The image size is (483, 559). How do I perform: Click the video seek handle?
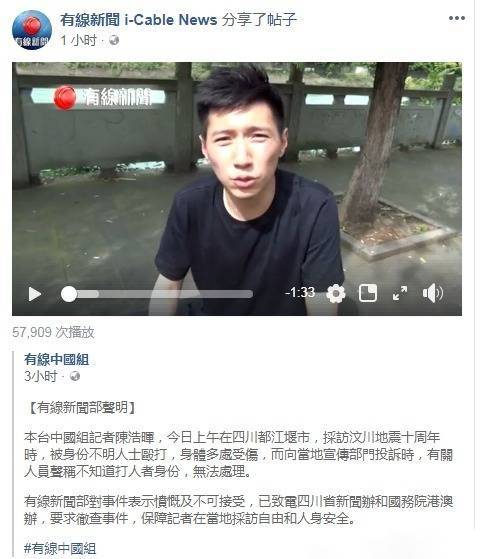click(x=69, y=294)
